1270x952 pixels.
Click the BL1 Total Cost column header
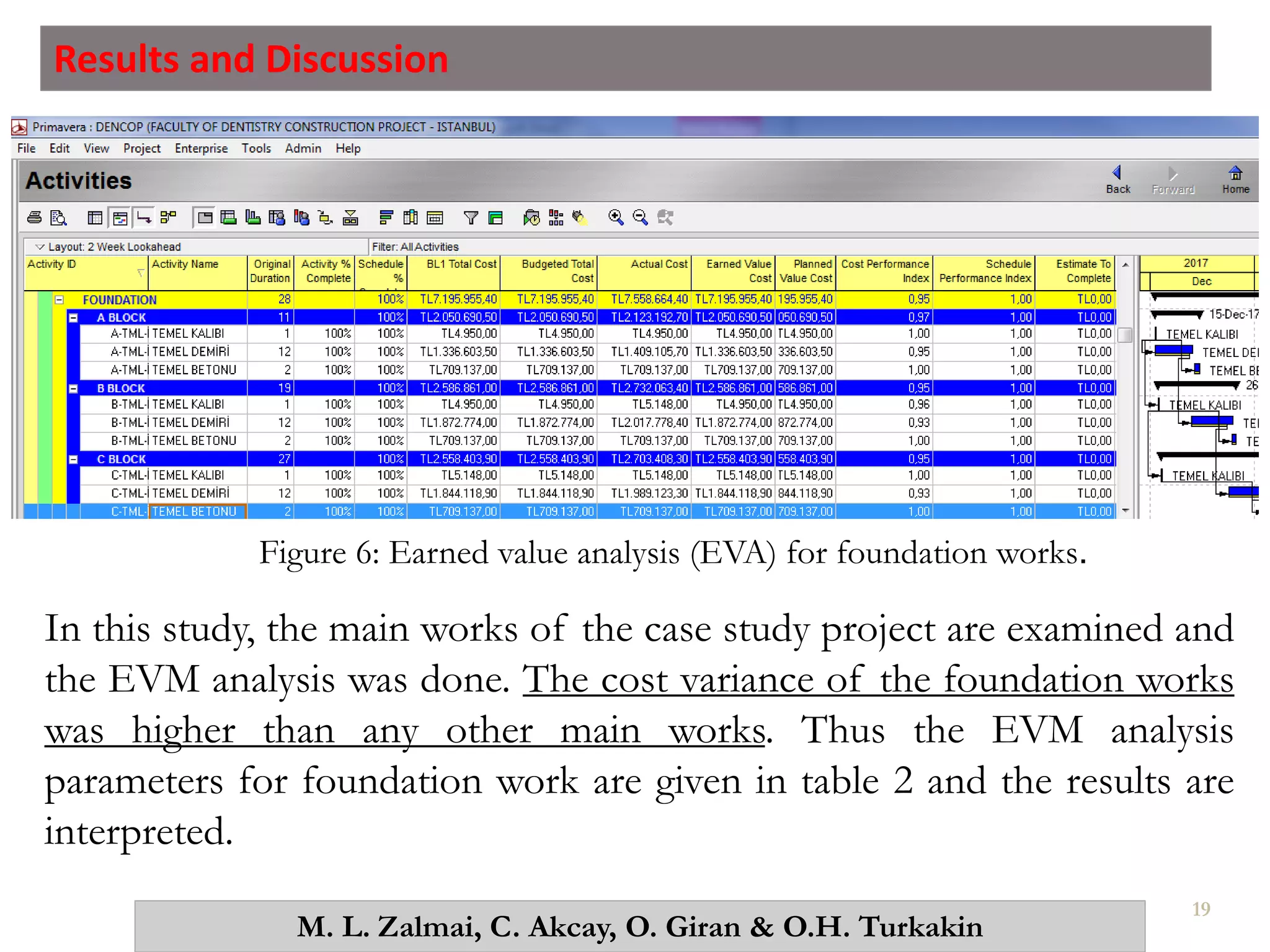[x=454, y=273]
